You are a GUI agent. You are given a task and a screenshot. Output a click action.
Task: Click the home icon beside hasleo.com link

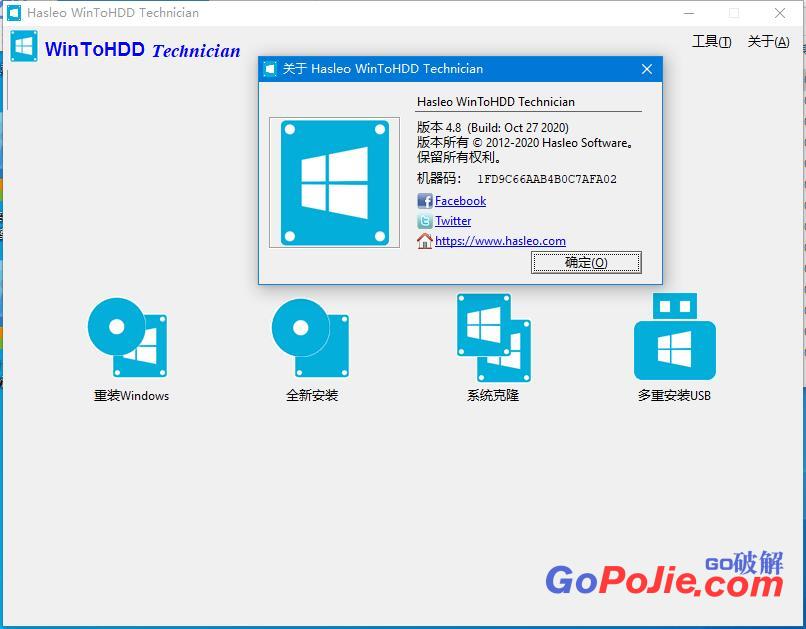click(x=425, y=240)
